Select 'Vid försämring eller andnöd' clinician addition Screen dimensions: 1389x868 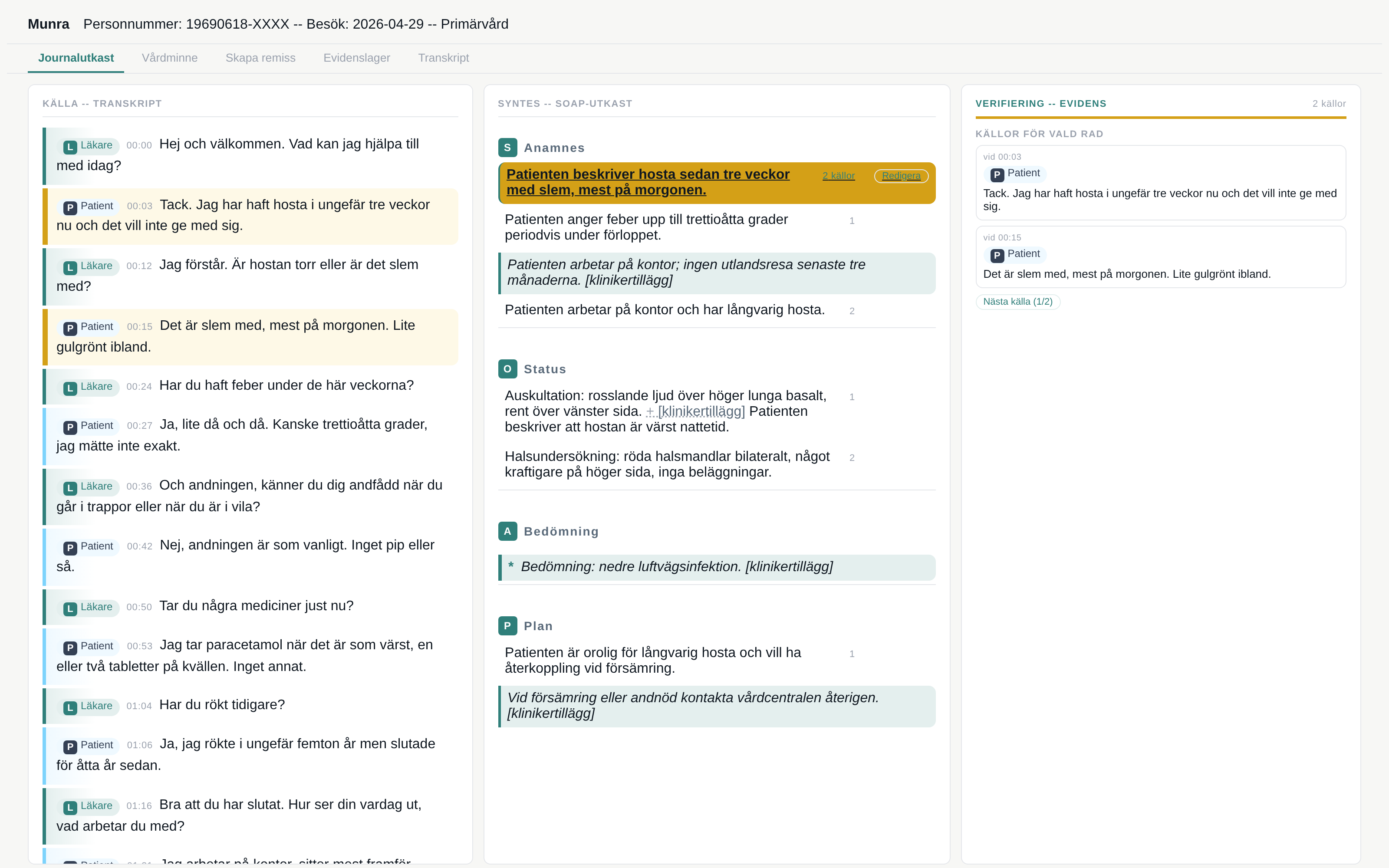point(717,706)
